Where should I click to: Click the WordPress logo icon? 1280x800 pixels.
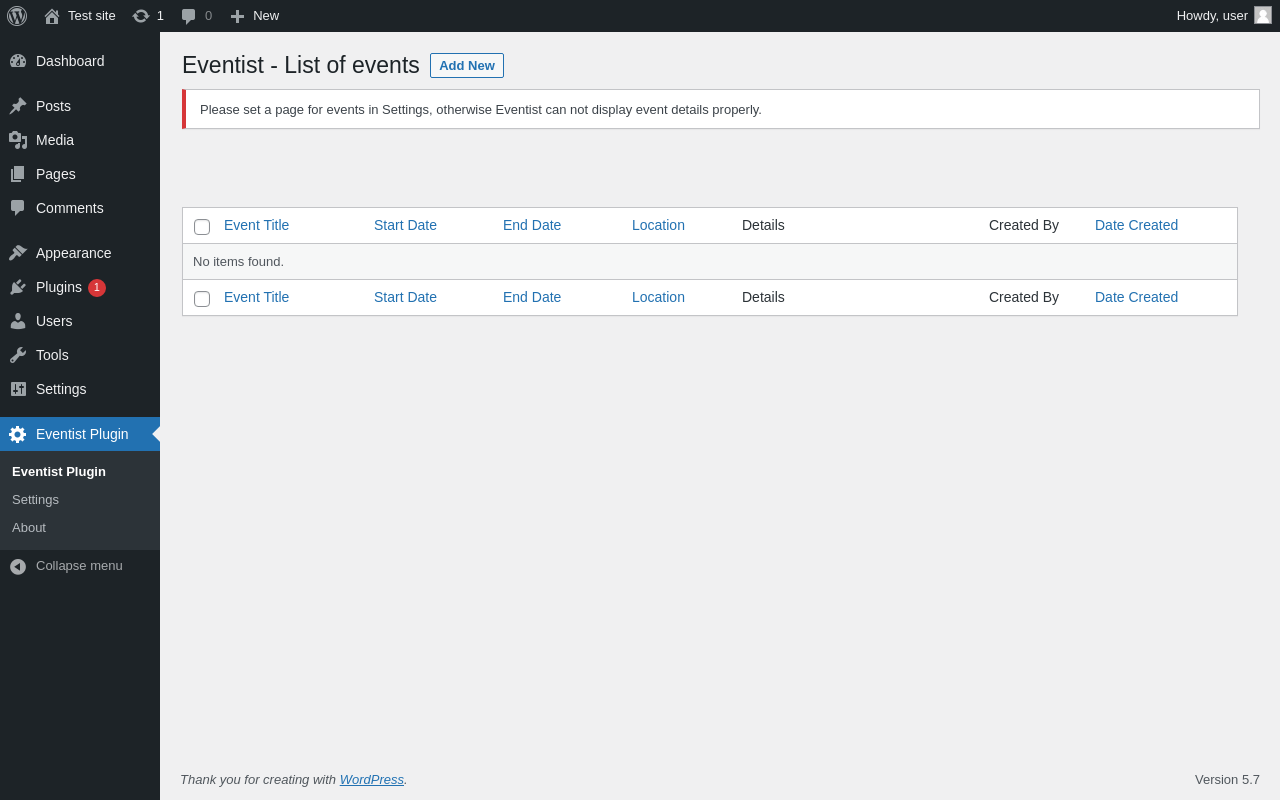tap(17, 16)
